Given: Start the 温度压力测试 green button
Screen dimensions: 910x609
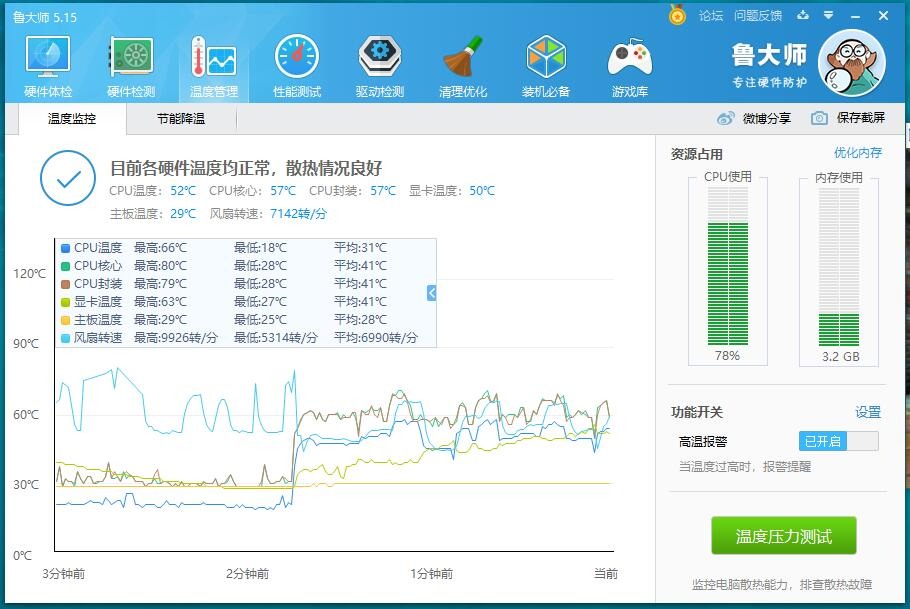Looking at the screenshot, I should coord(783,536).
